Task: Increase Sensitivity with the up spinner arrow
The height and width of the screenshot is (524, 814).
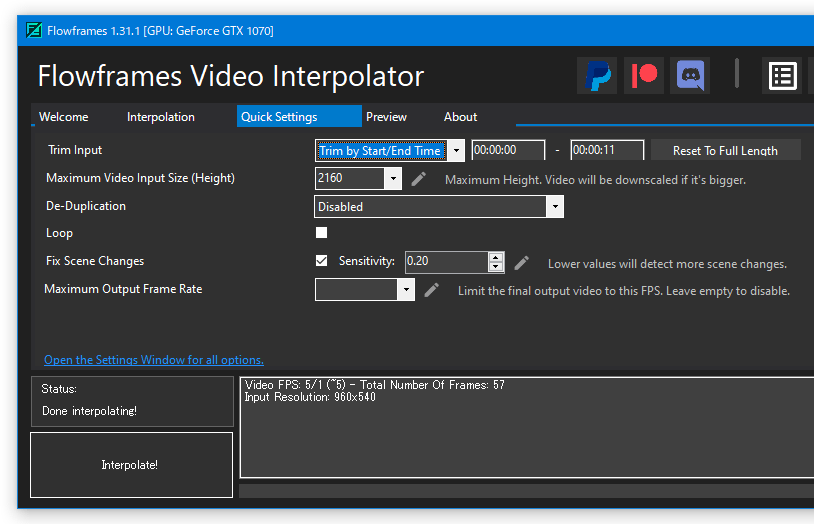Action: [496, 257]
